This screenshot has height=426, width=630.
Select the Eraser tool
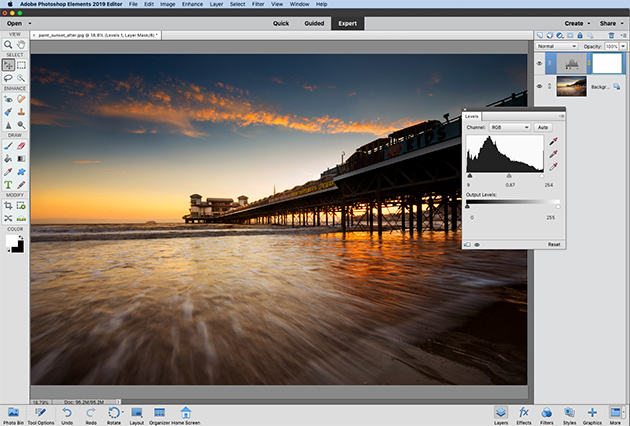21,145
